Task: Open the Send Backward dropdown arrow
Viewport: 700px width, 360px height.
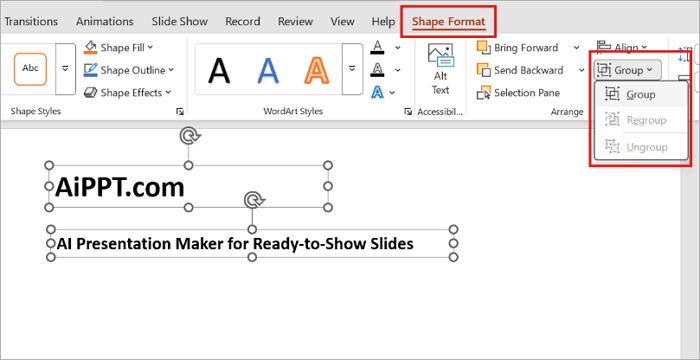Action: [582, 70]
